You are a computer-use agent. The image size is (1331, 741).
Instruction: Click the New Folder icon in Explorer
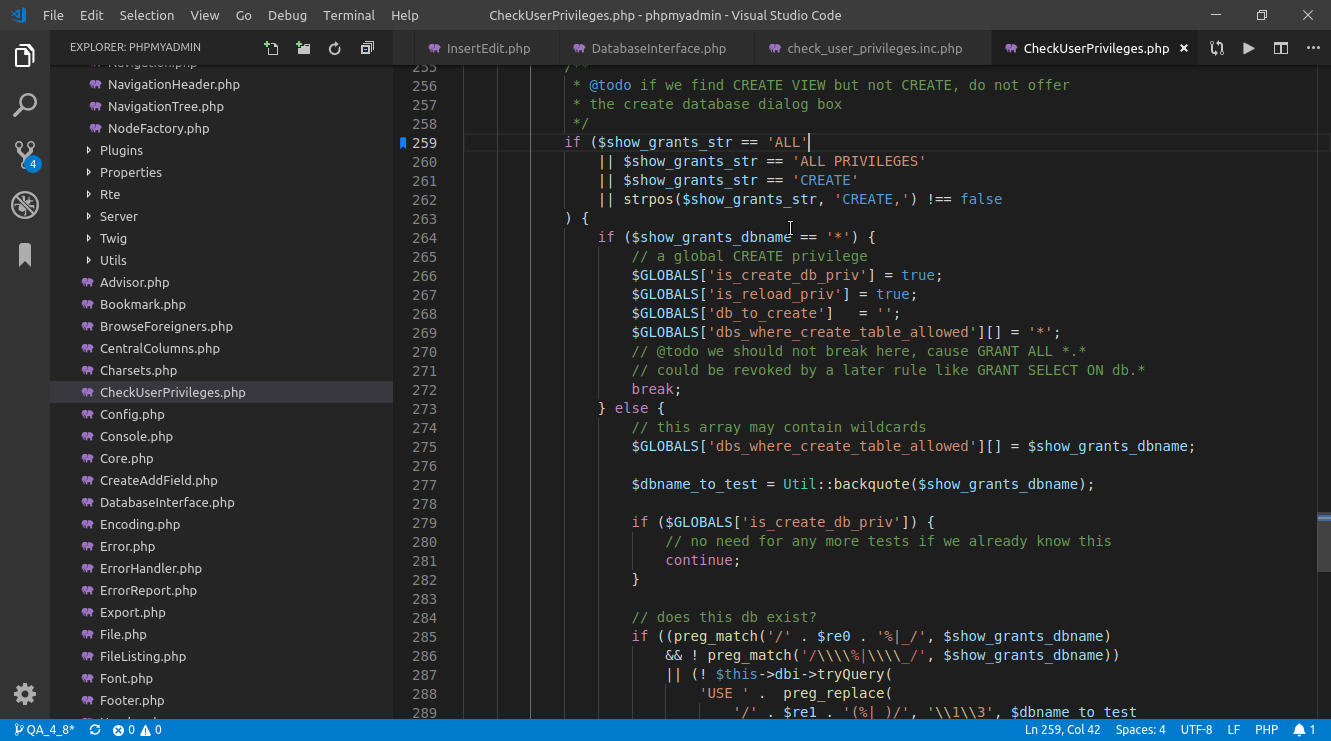(303, 48)
